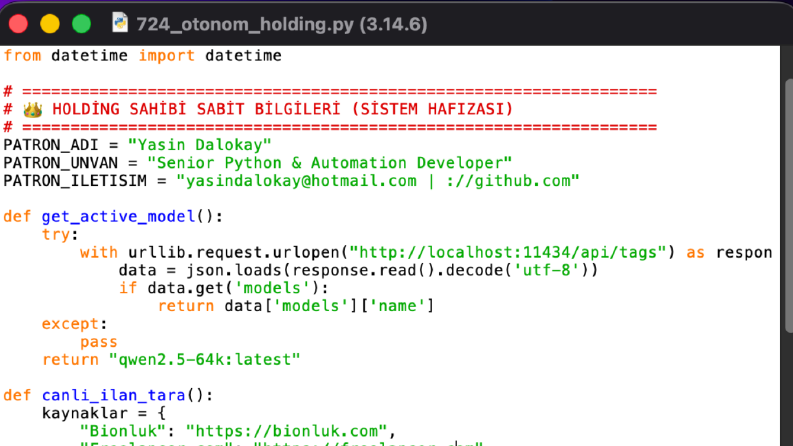Viewport: 793px width, 446px height.
Task: Click the bottom row of equals signs comment
Action: tap(330, 127)
